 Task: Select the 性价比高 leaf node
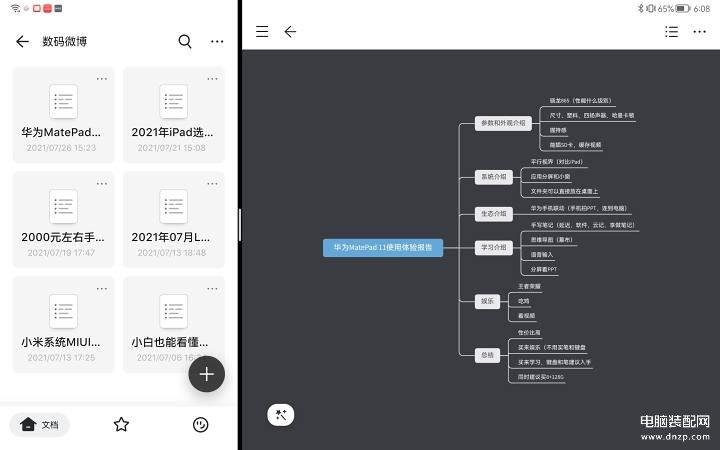pyautogui.click(x=529, y=332)
